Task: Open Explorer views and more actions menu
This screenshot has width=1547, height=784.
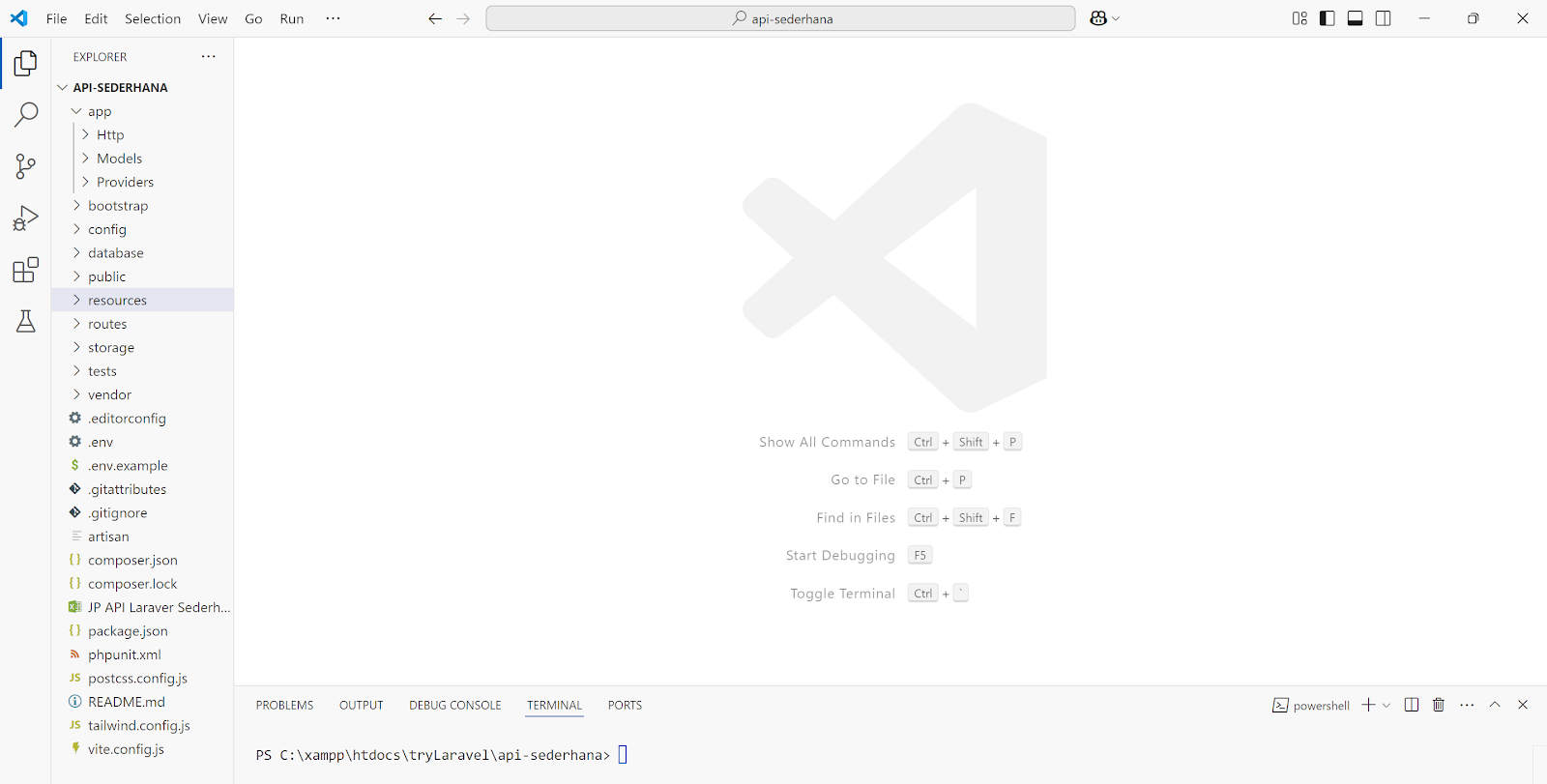Action: (x=208, y=57)
